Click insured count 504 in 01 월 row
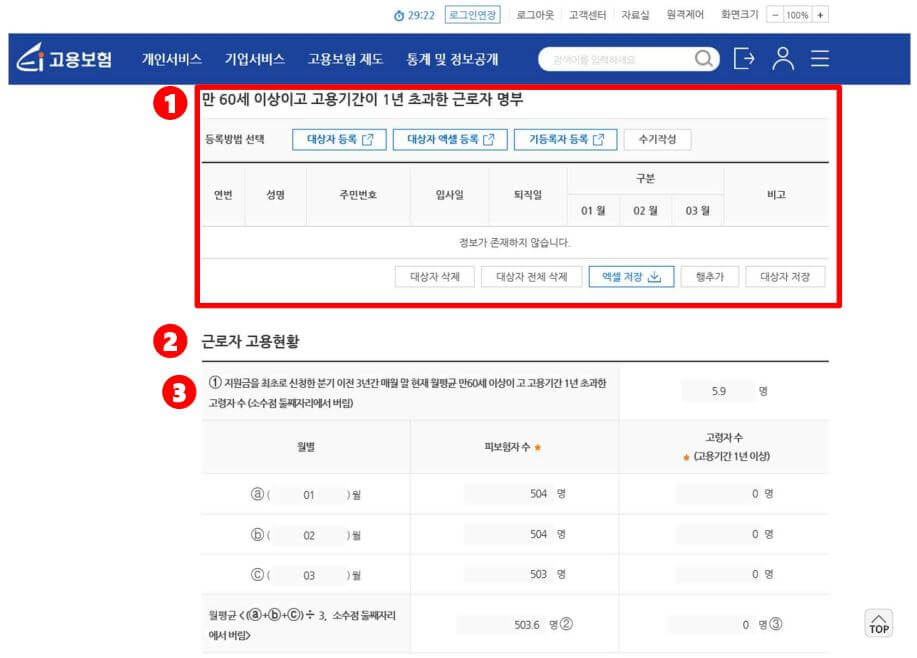The height and width of the screenshot is (658, 917). click(x=509, y=494)
